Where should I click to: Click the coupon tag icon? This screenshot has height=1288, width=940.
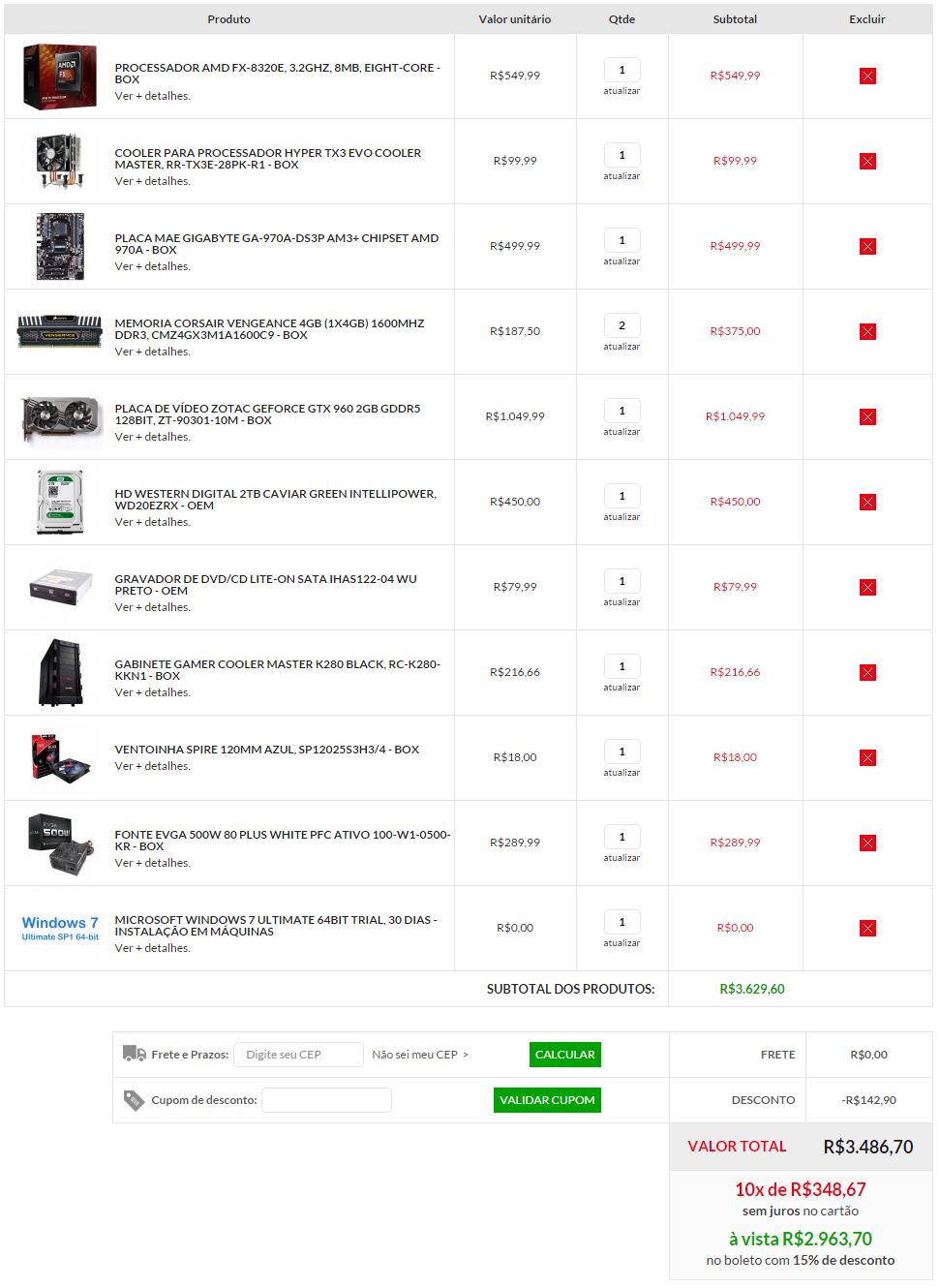coord(134,1100)
